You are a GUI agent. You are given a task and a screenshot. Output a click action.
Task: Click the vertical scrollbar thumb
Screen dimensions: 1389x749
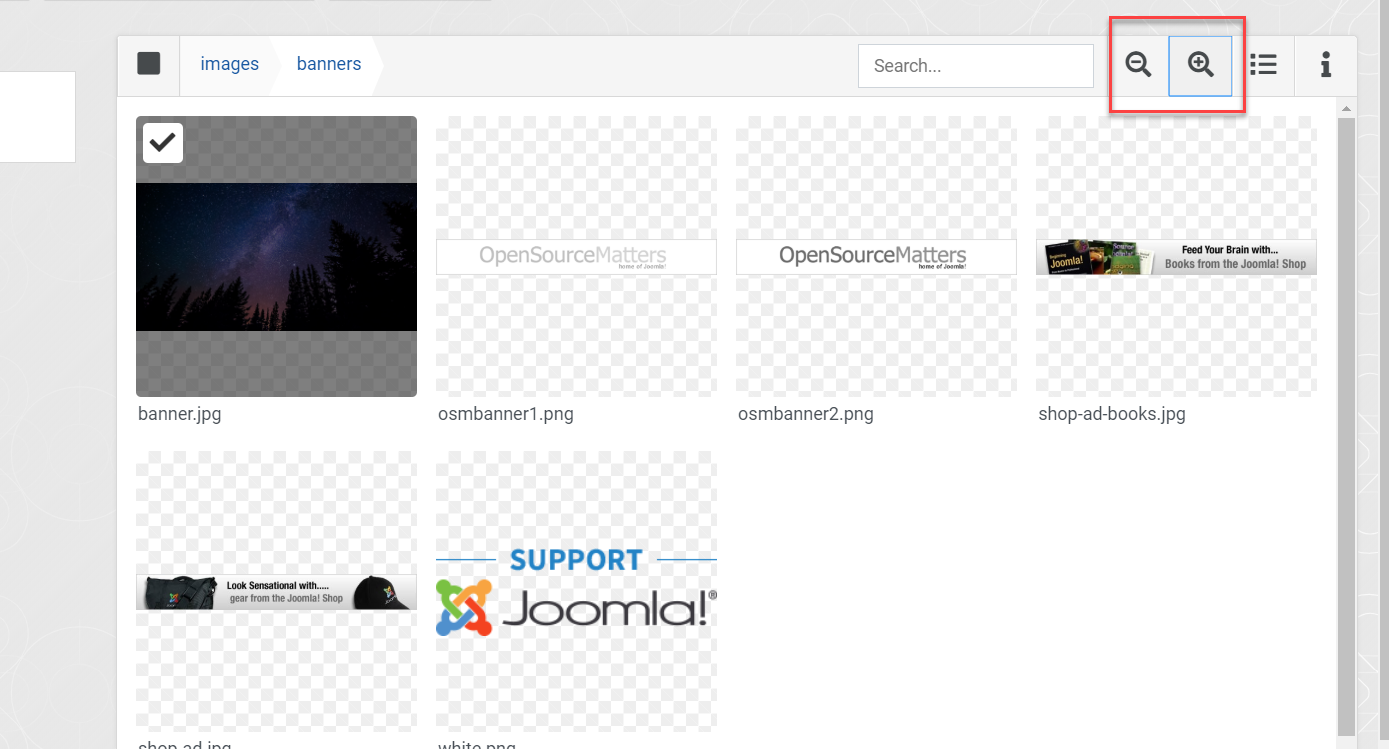(x=1346, y=425)
